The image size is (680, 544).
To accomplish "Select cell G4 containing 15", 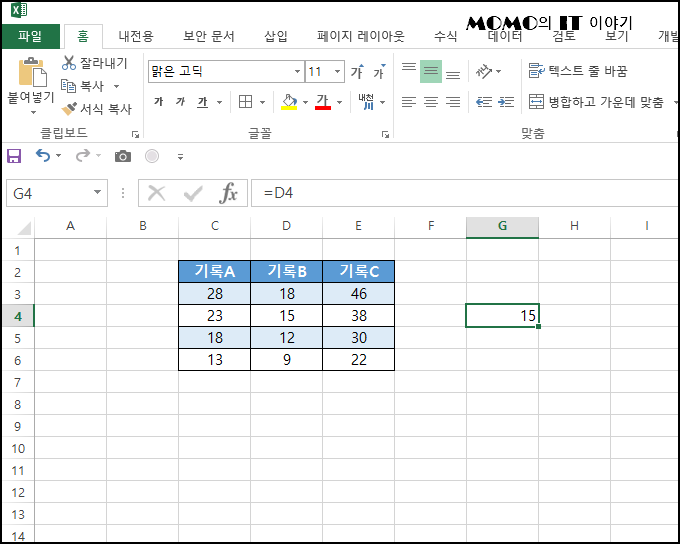I will 502,316.
